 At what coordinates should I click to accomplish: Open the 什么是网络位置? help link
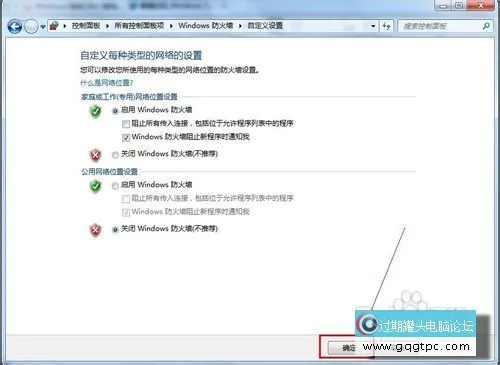pos(107,83)
